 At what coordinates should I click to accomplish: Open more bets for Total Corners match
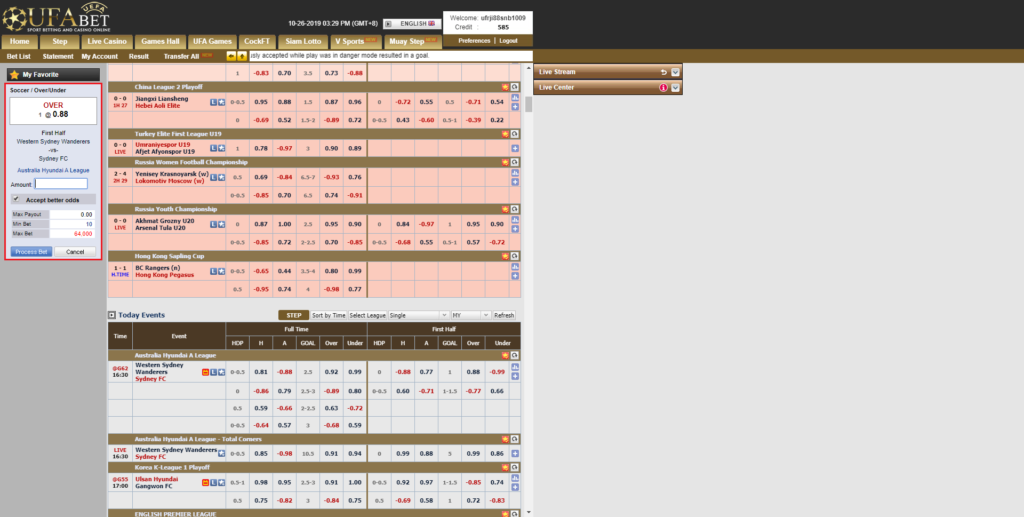(515, 454)
